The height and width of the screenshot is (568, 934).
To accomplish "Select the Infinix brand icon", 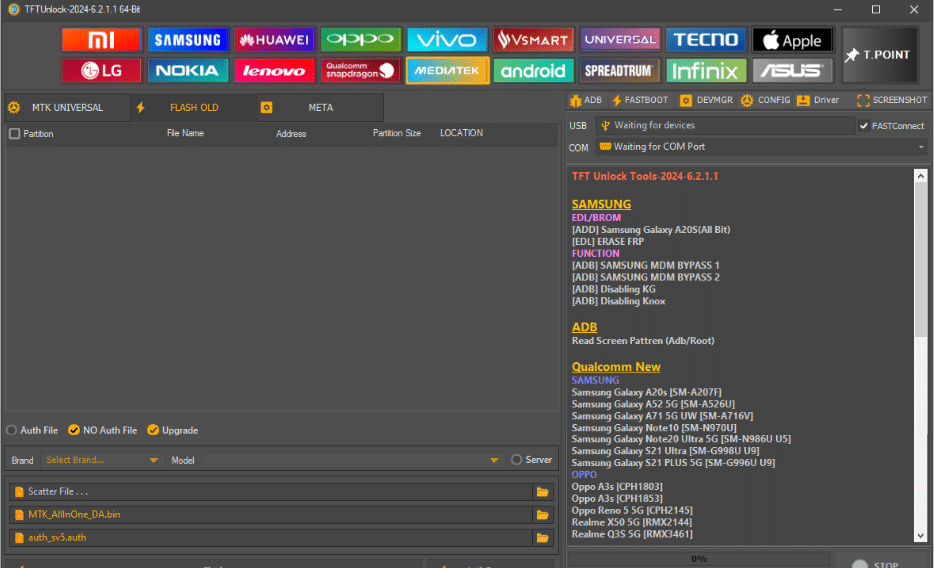I will click(706, 71).
